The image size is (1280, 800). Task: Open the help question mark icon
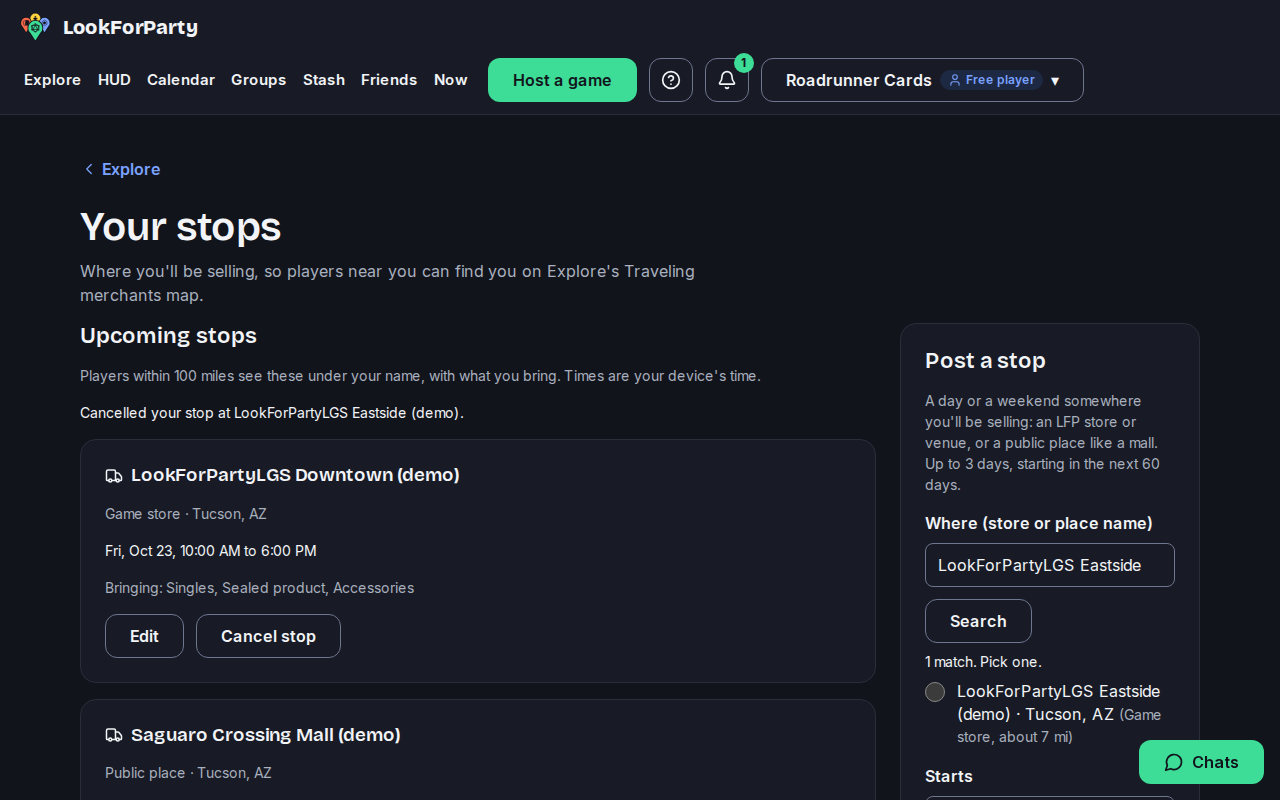pos(671,80)
